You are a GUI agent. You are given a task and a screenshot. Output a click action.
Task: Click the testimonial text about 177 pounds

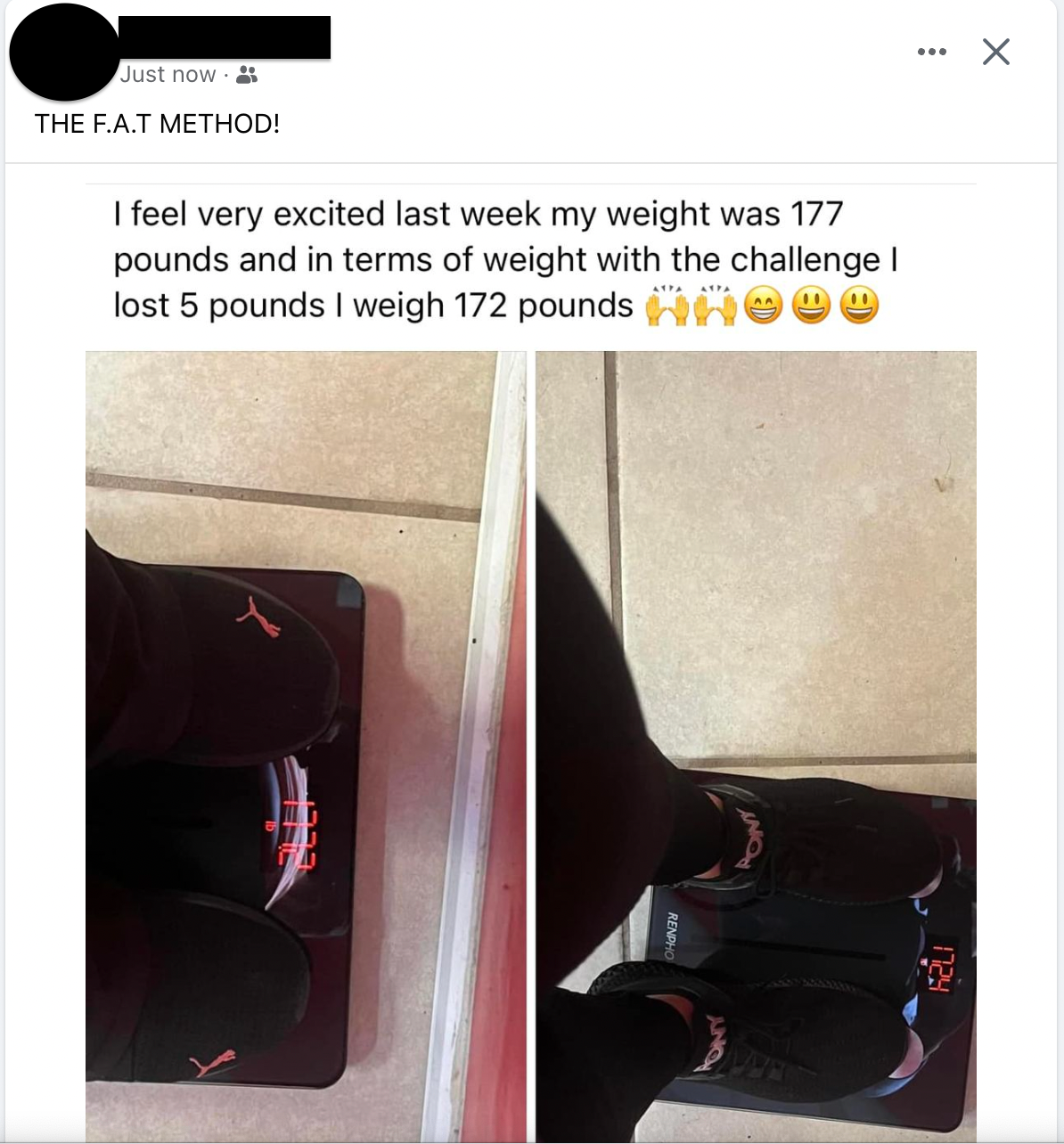point(504,259)
